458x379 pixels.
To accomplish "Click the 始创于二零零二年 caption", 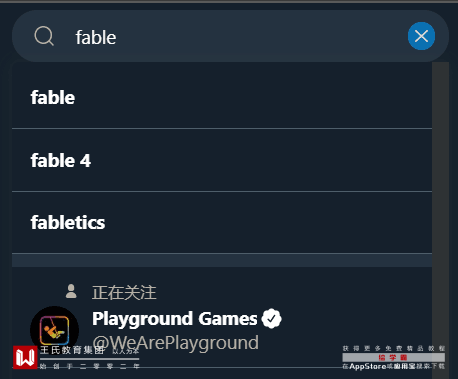I will (x=89, y=366).
